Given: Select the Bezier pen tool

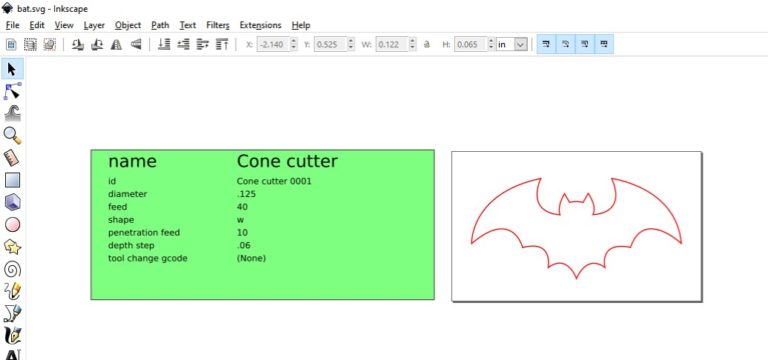Looking at the screenshot, I should 12,313.
